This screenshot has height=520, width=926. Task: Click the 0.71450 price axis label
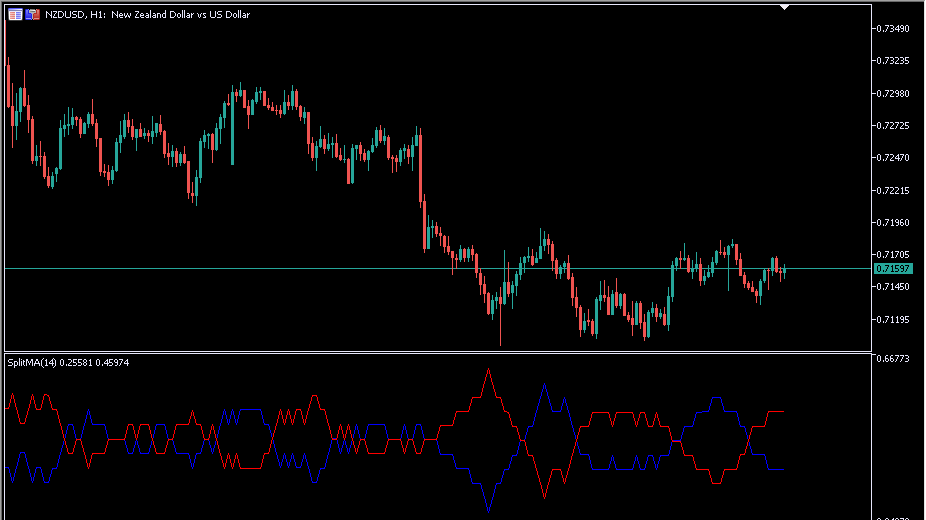coord(892,287)
